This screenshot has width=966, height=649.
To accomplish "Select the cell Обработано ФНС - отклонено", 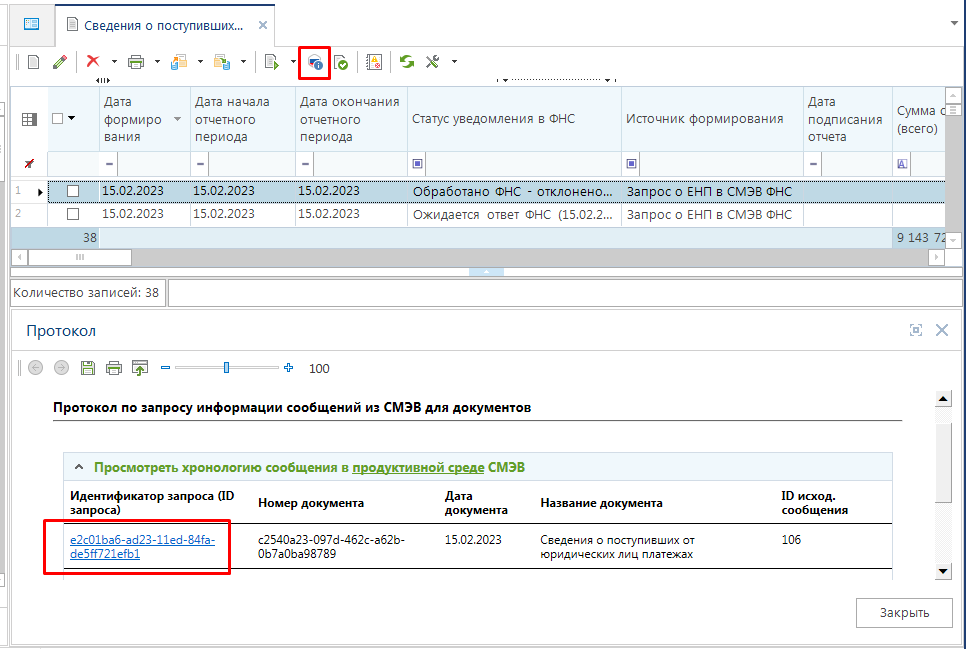I will (514, 192).
